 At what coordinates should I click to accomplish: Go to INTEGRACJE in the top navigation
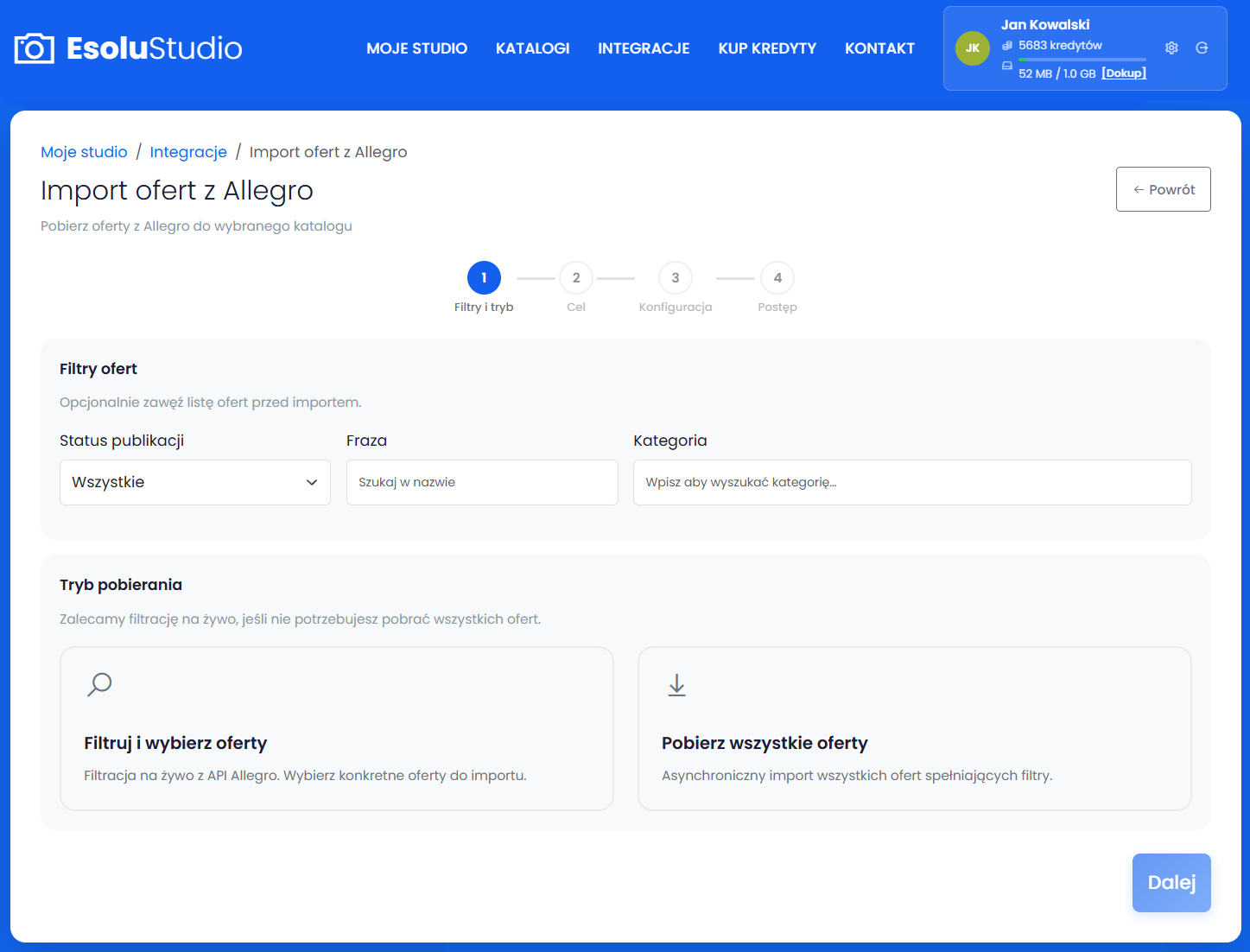click(x=644, y=48)
